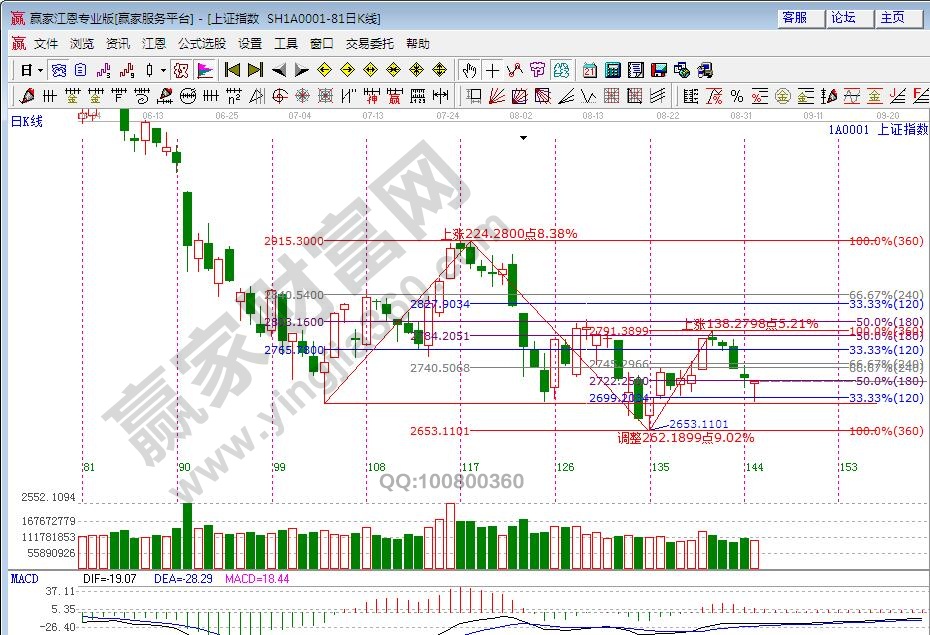Select the Gann fan lines tool
Viewport: 930px width, 635px height.
[496, 96]
